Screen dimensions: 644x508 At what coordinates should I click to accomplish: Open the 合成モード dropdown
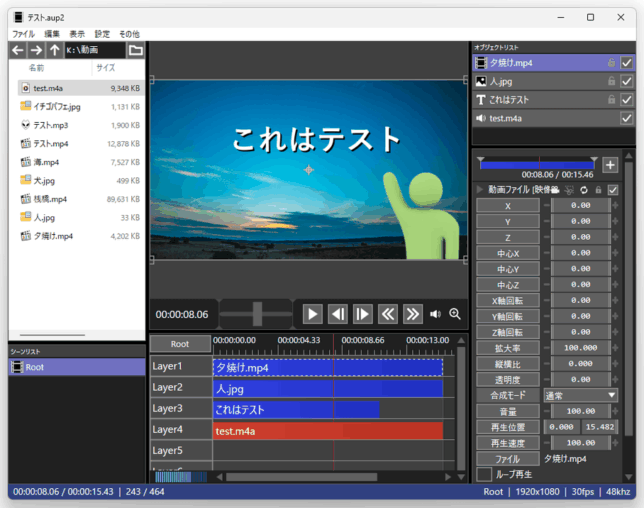580,395
